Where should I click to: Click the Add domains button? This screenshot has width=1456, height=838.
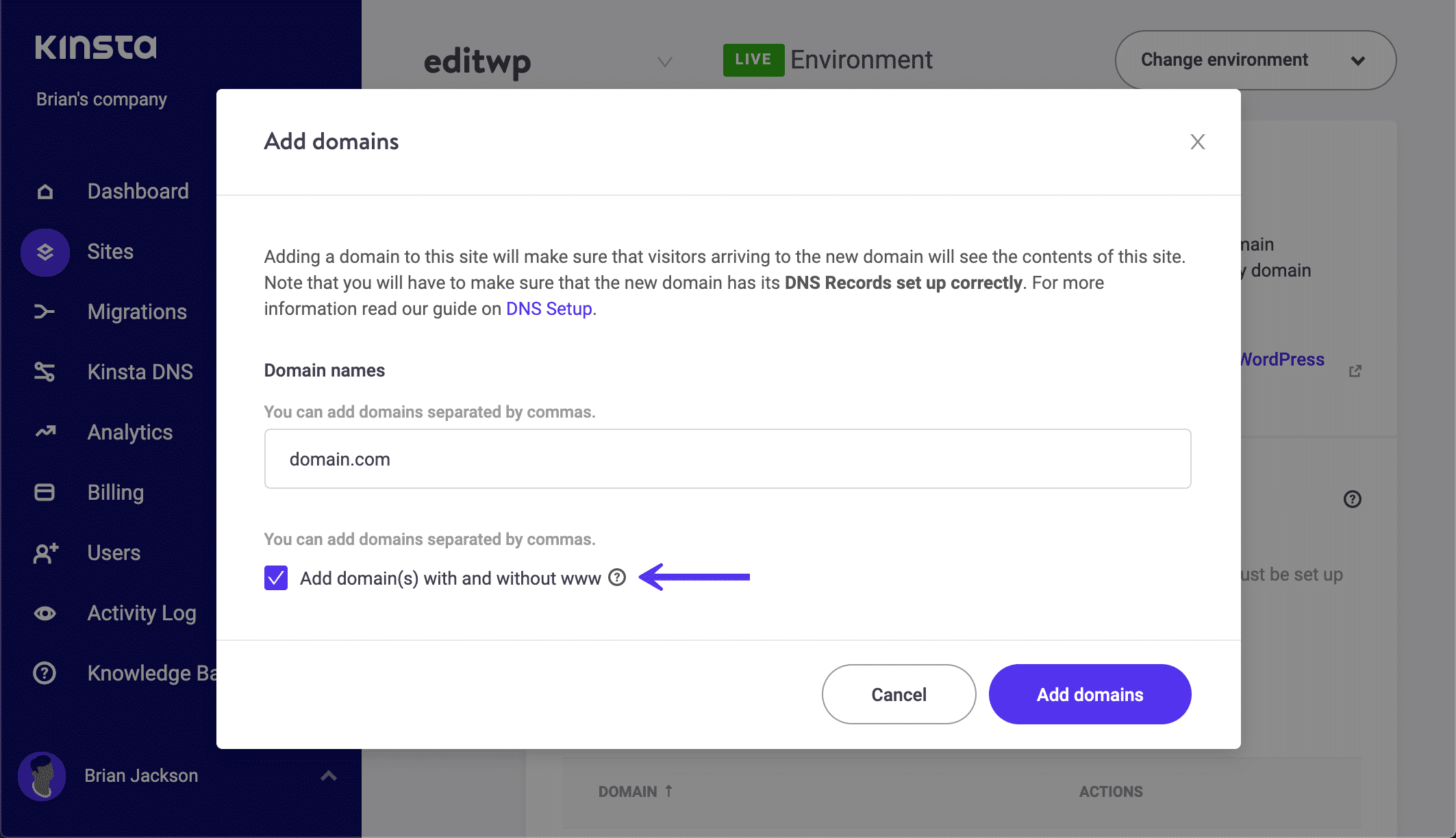tap(1090, 694)
